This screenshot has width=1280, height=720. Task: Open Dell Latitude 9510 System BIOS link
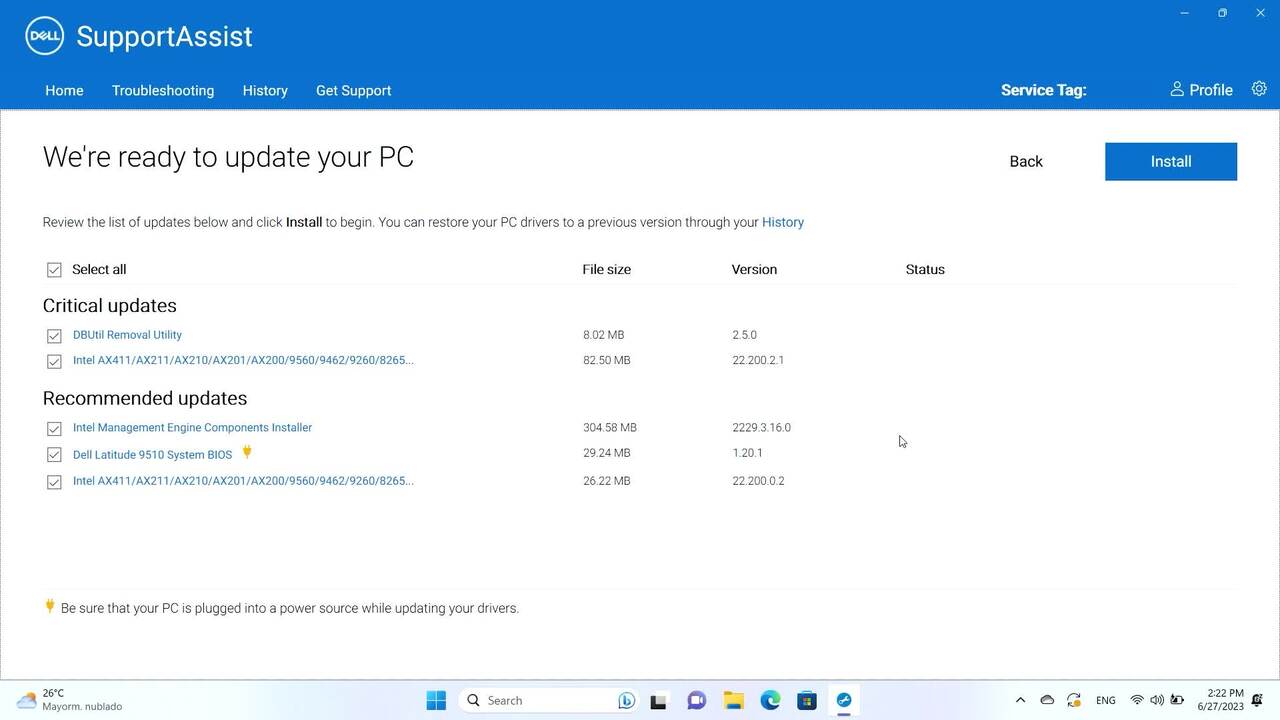pos(152,454)
